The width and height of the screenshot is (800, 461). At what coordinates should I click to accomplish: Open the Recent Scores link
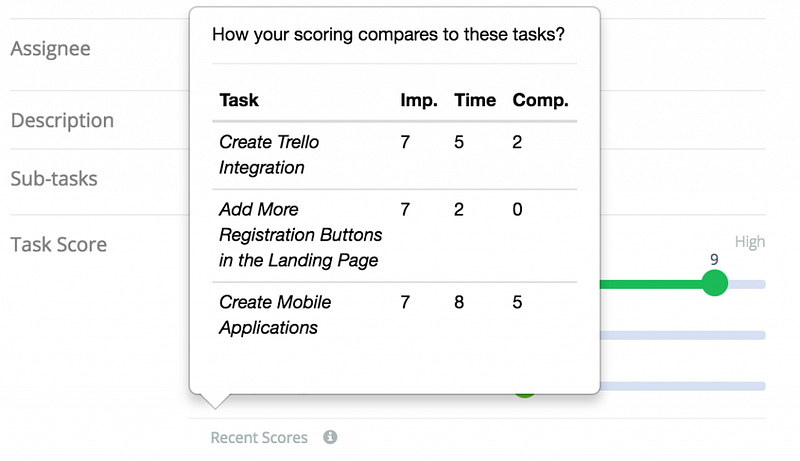coord(259,437)
